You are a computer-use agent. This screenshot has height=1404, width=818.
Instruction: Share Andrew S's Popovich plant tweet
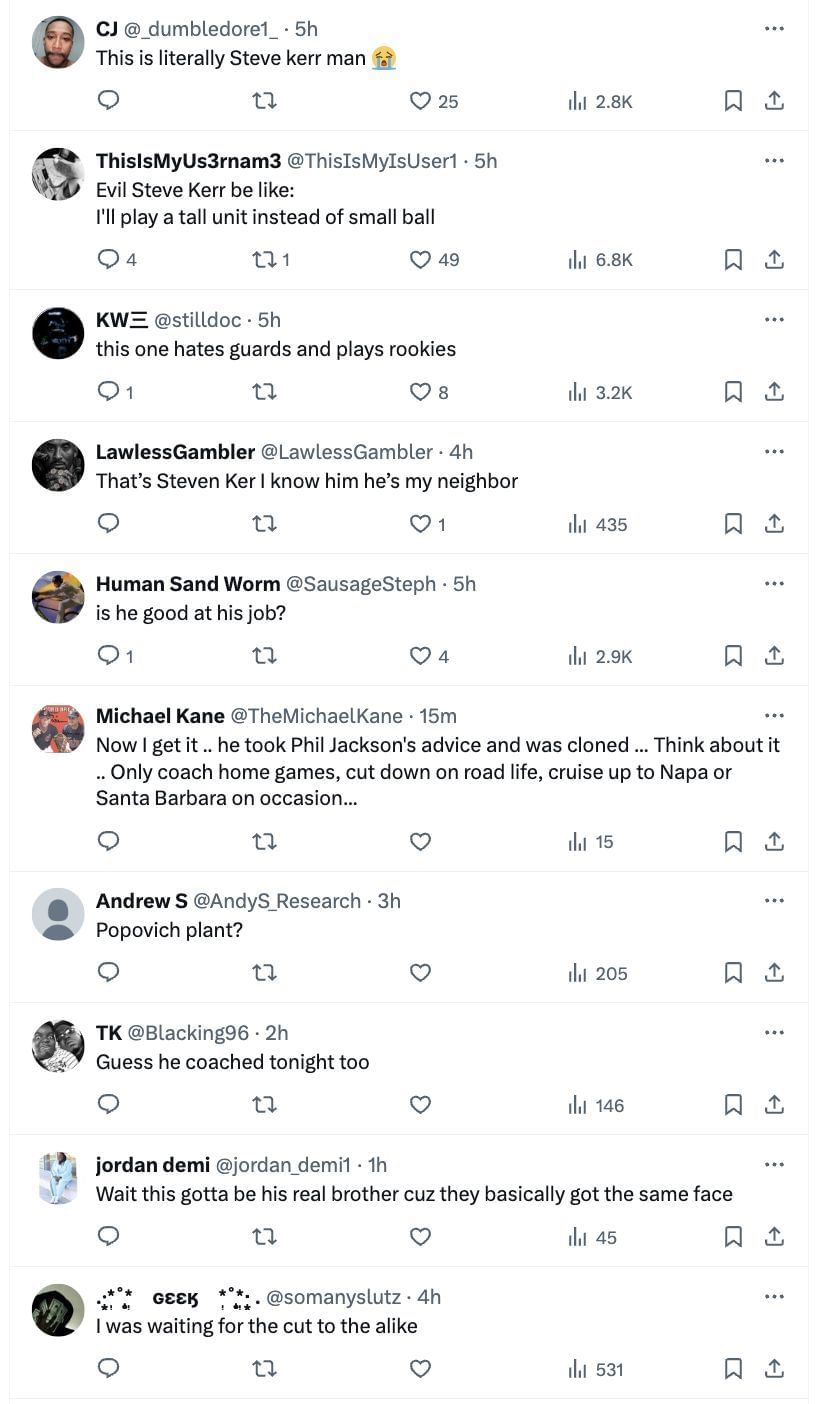[x=774, y=973]
